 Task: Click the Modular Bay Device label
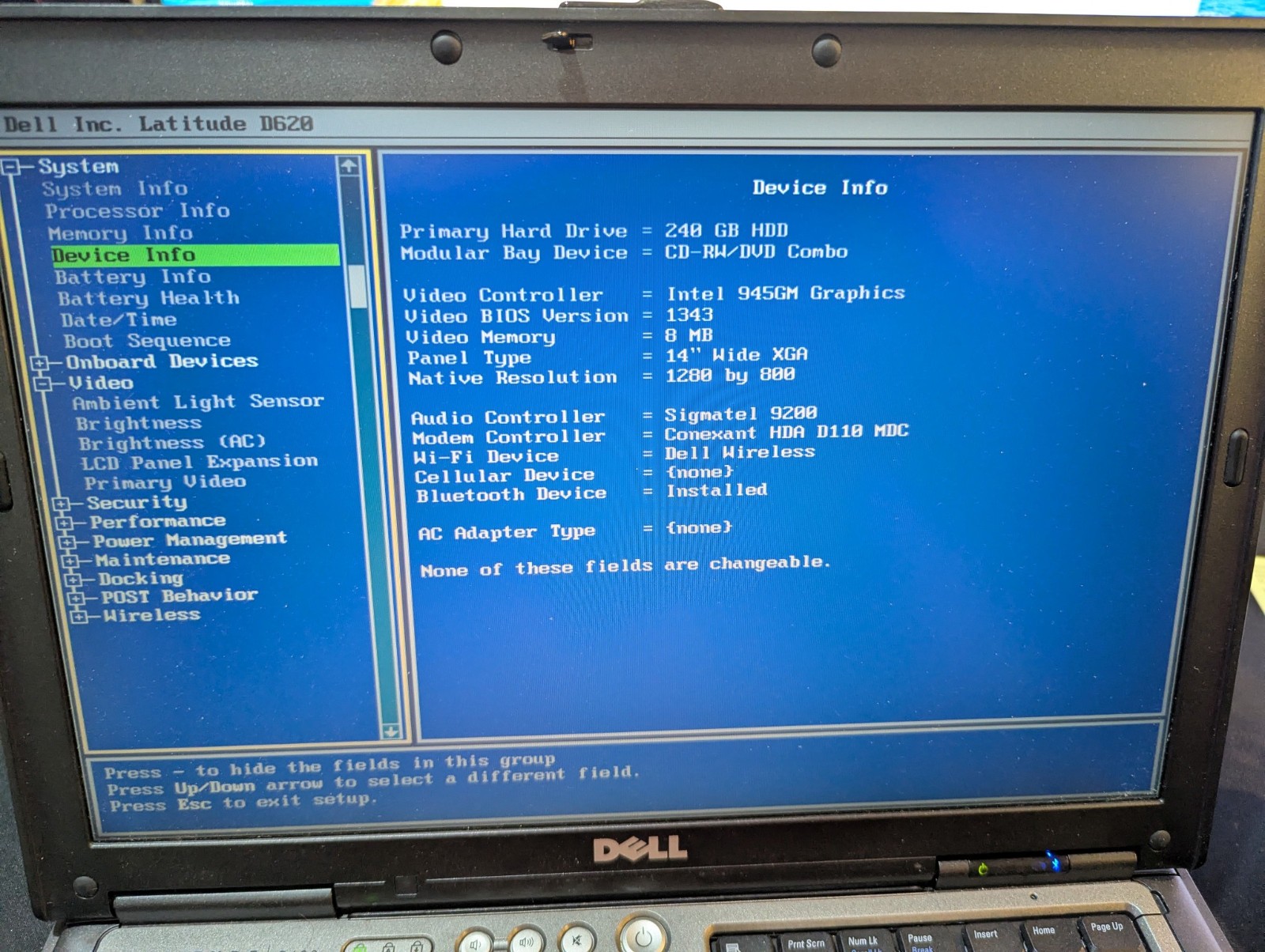coord(514,253)
